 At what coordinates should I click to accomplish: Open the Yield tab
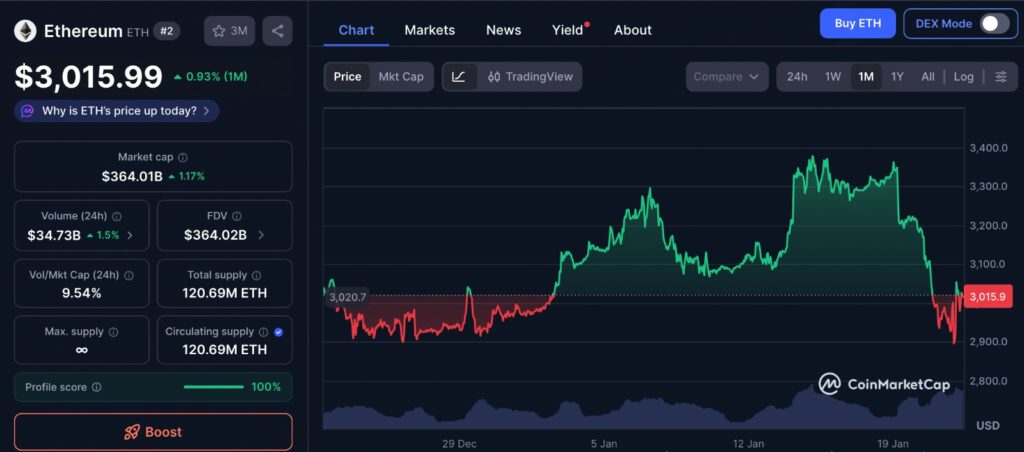[568, 30]
